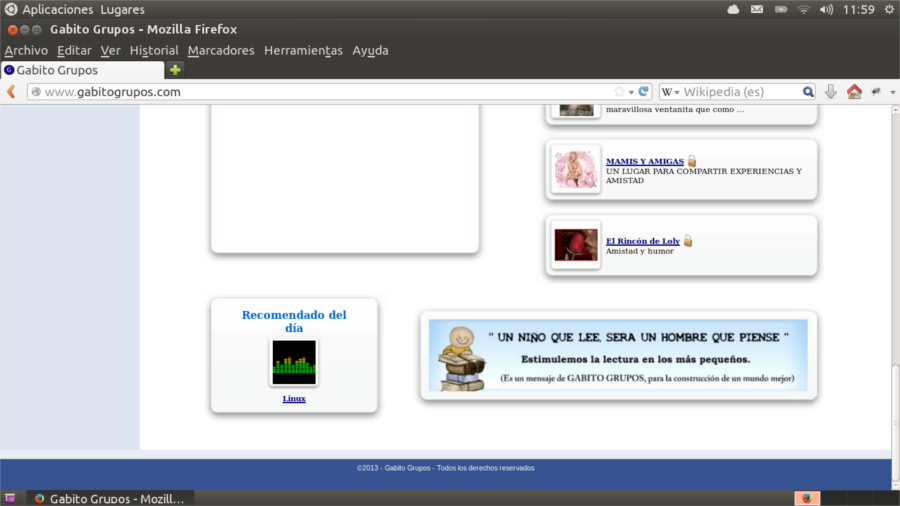Viewport: 900px width, 506px height.
Task: Reload the page using the refresh icon
Action: (644, 92)
